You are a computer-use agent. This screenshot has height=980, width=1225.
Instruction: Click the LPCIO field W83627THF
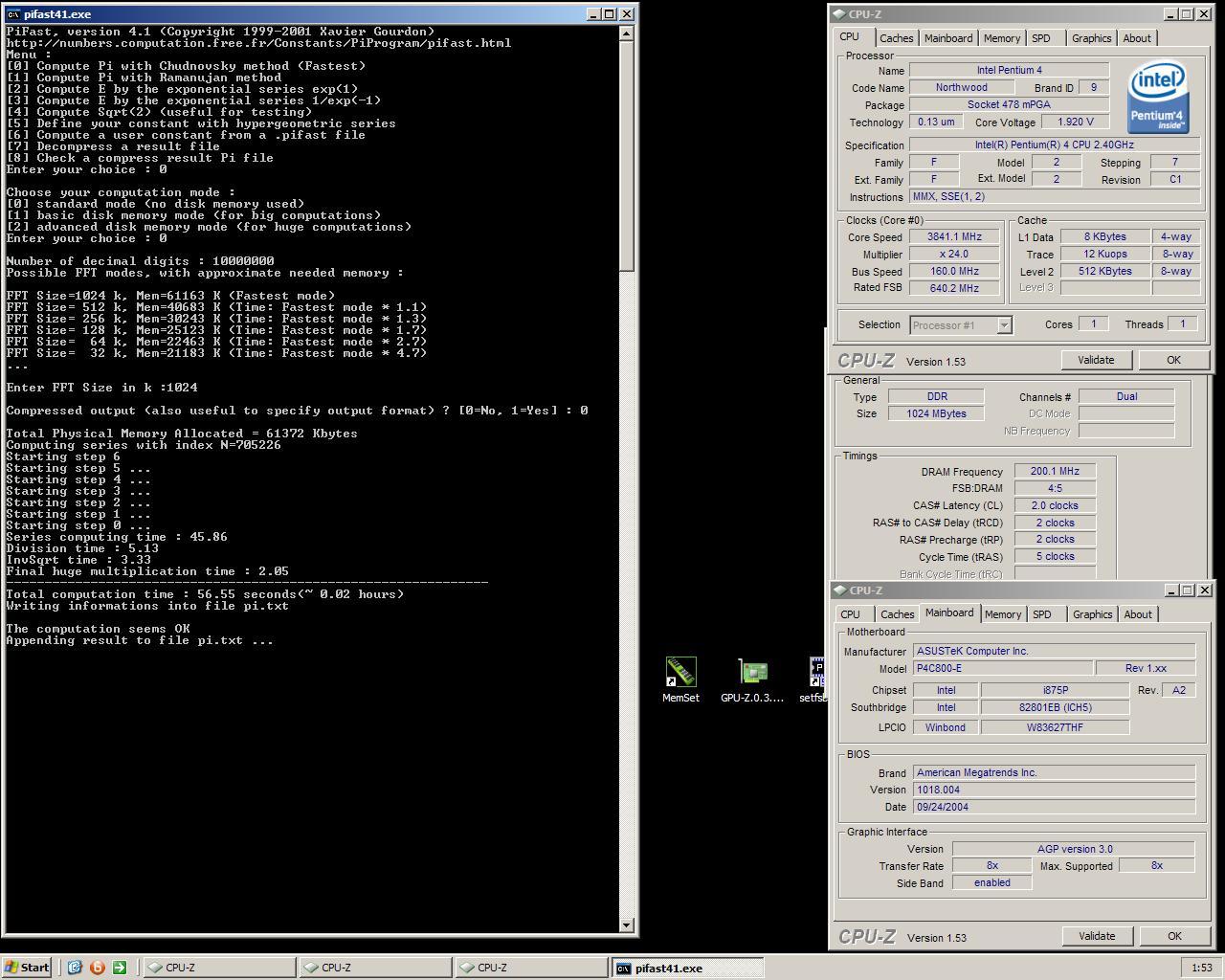1056,727
